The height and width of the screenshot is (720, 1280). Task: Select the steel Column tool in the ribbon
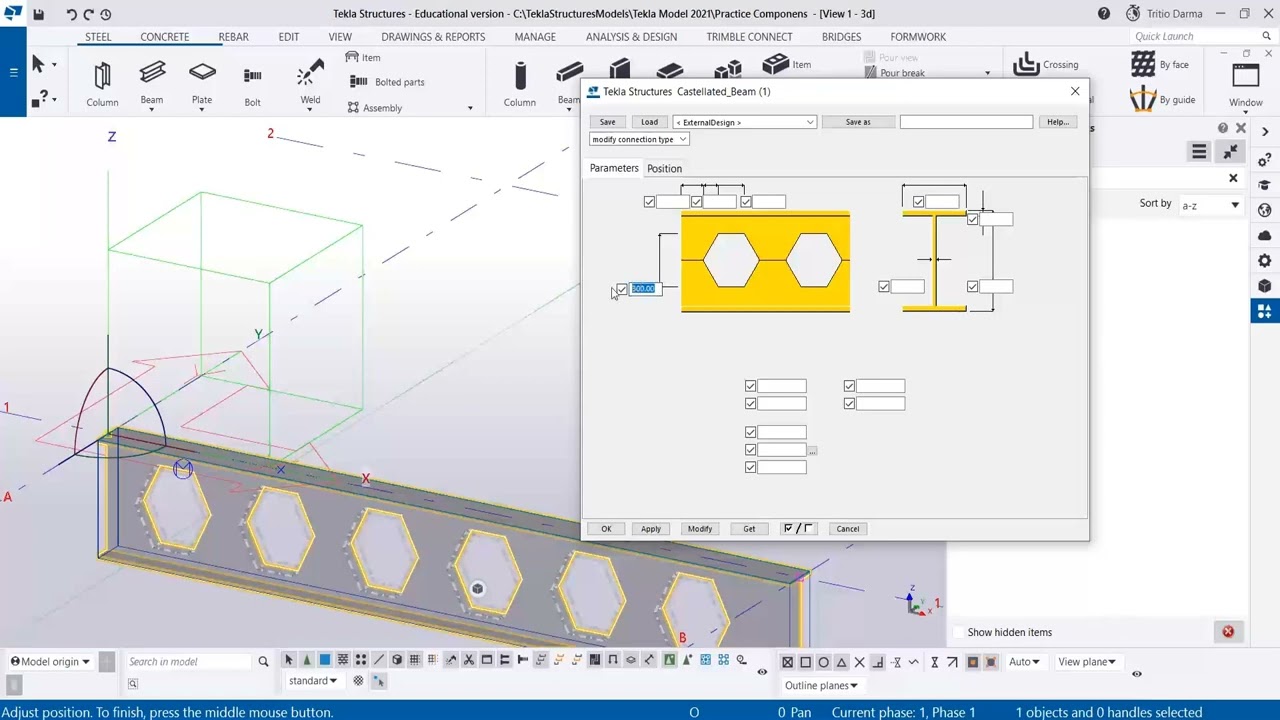[x=102, y=84]
